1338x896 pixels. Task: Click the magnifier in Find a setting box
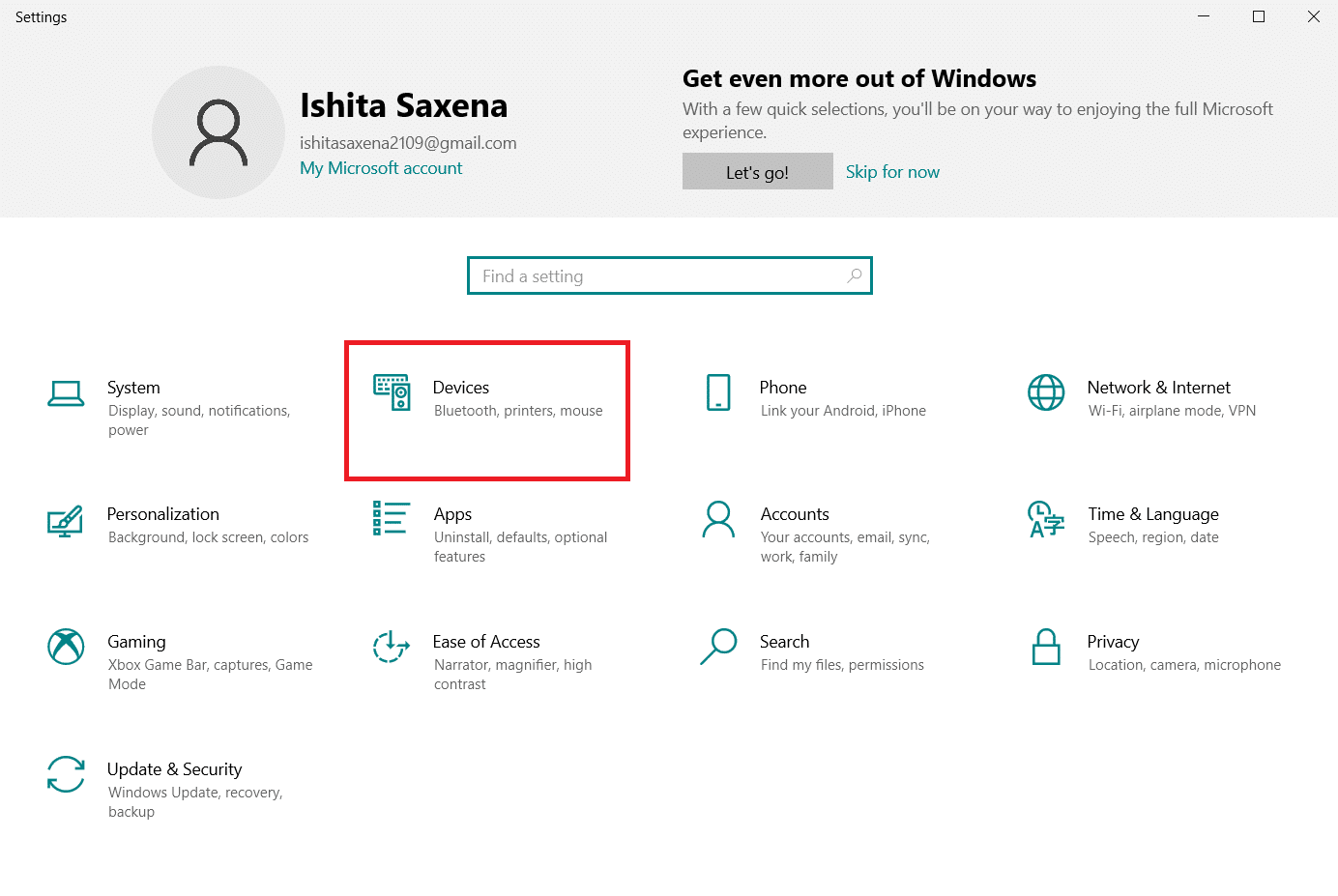(x=855, y=275)
